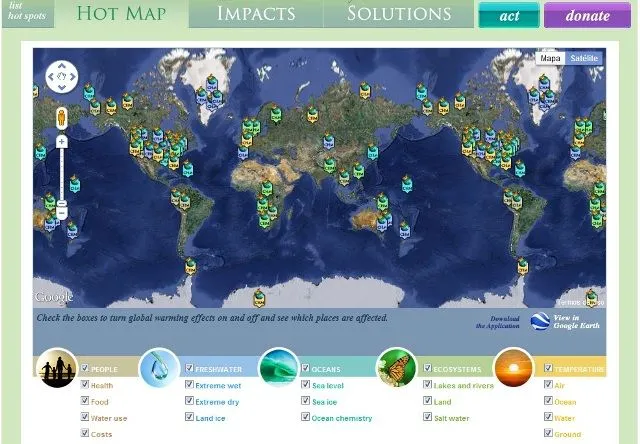This screenshot has height=444, width=640.
Task: Disable the Extreme wet checkbox
Action: tap(189, 385)
